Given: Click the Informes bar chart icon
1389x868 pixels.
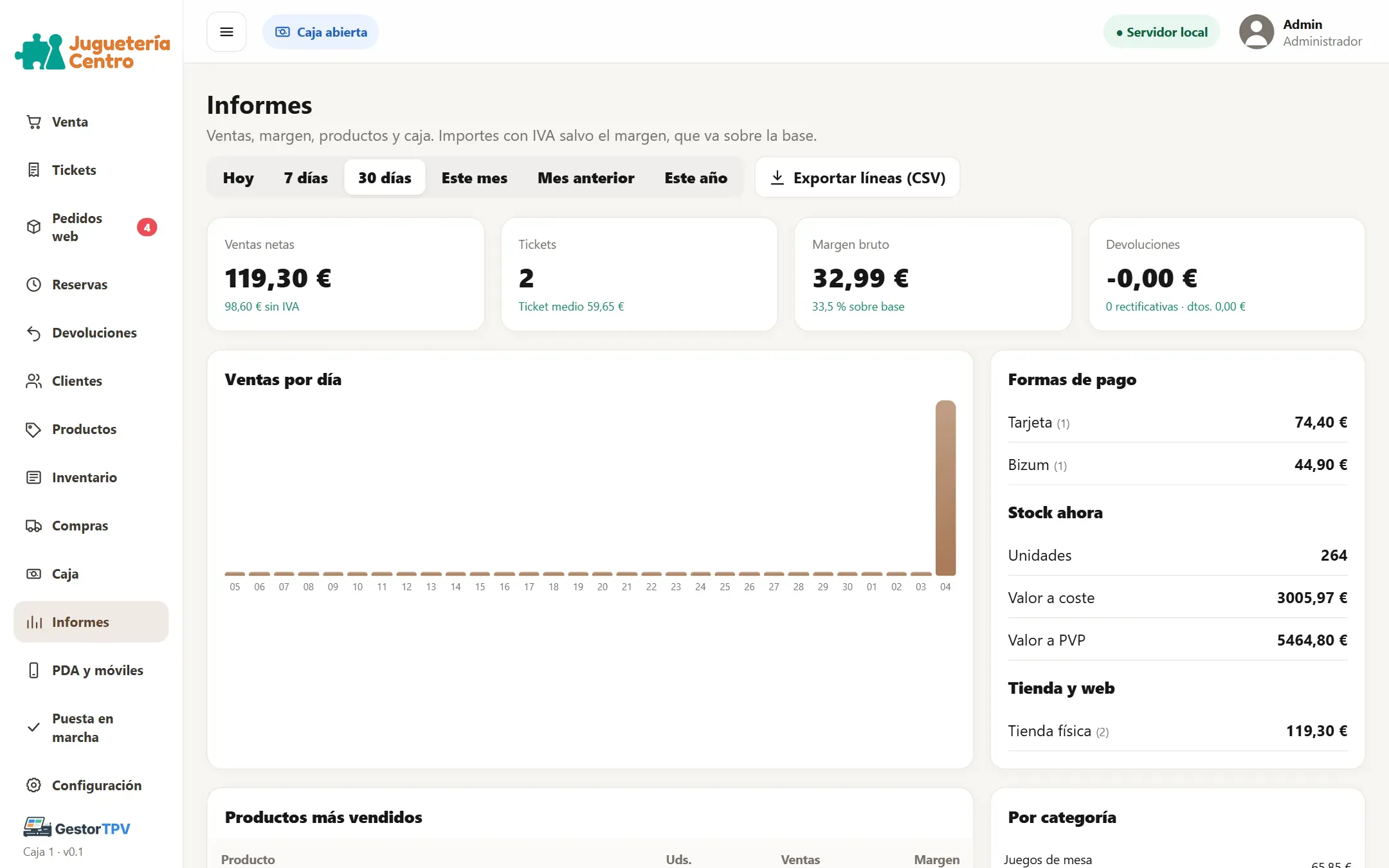Looking at the screenshot, I should [33, 622].
